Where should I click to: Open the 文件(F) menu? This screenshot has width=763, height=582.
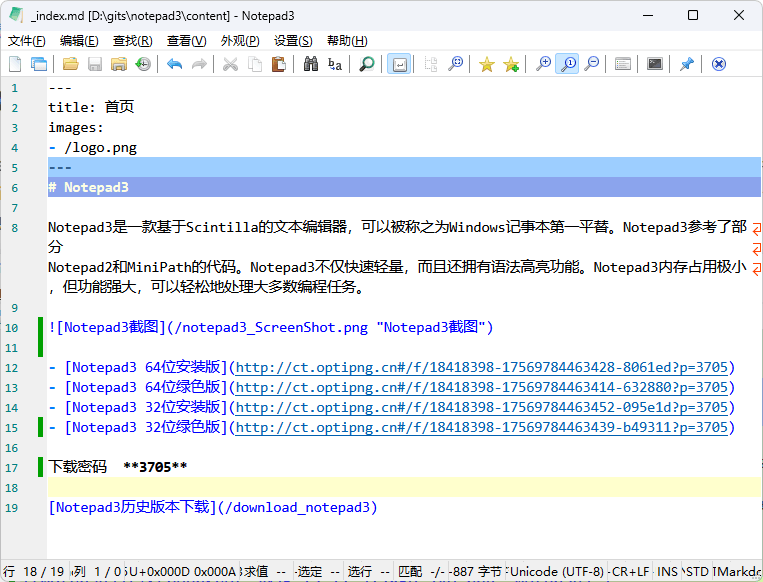[x=27, y=41]
